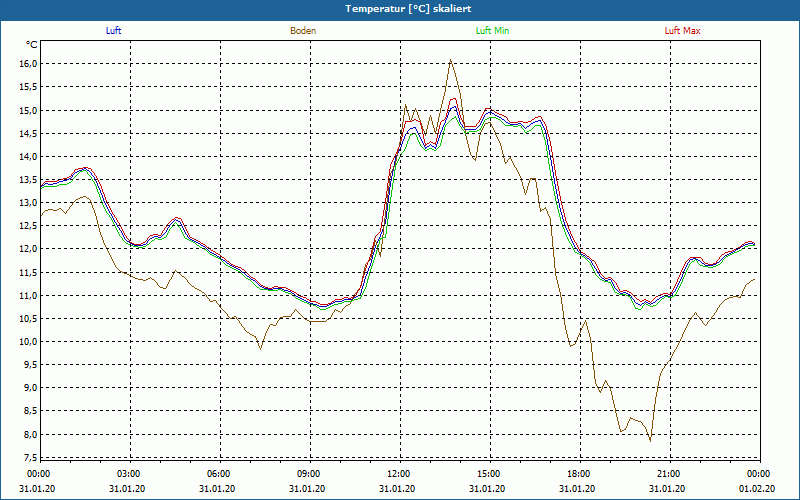Click the 8,0 y-axis value
Screen dimensions: 800x500
tap(30, 435)
